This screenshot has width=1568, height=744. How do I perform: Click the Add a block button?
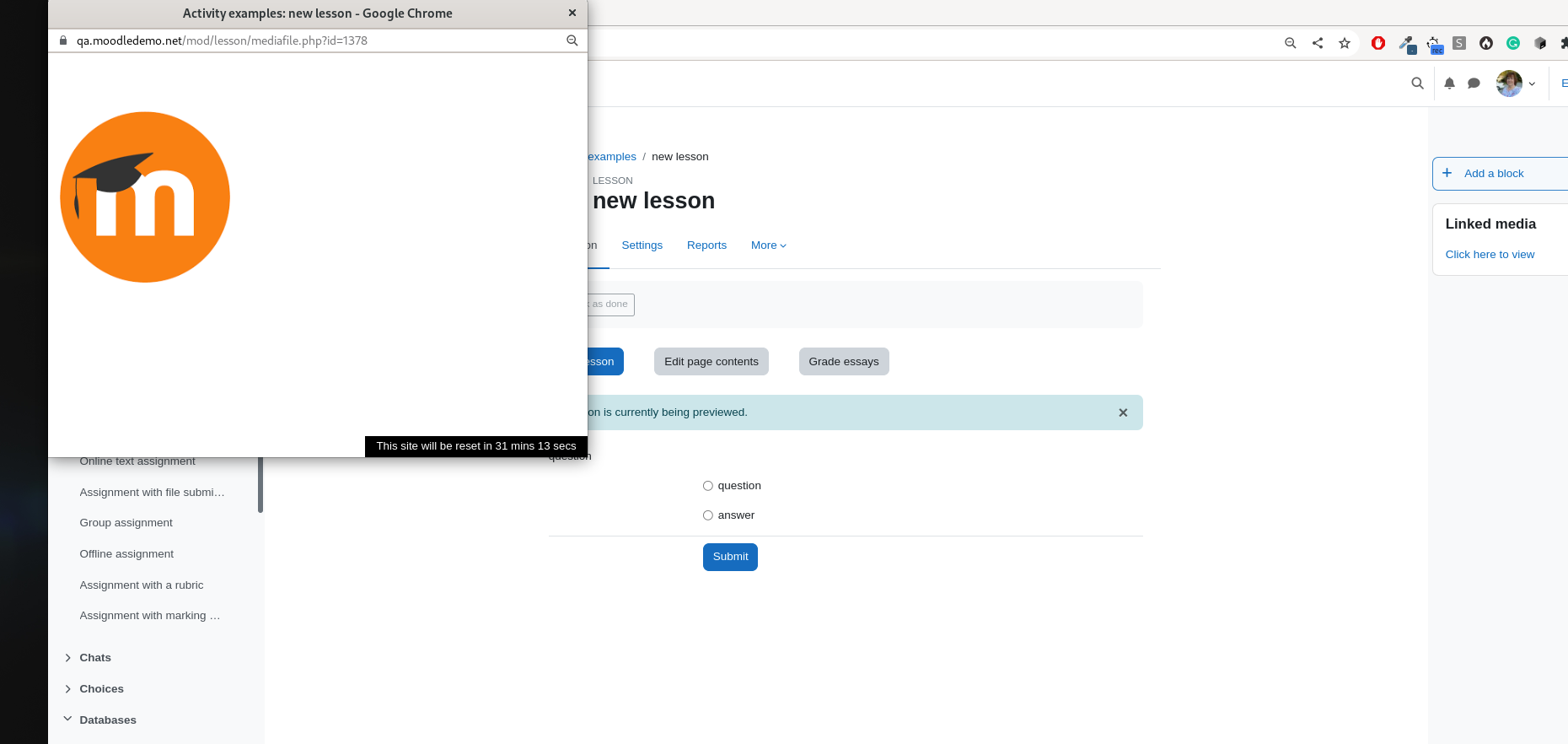tap(1500, 173)
